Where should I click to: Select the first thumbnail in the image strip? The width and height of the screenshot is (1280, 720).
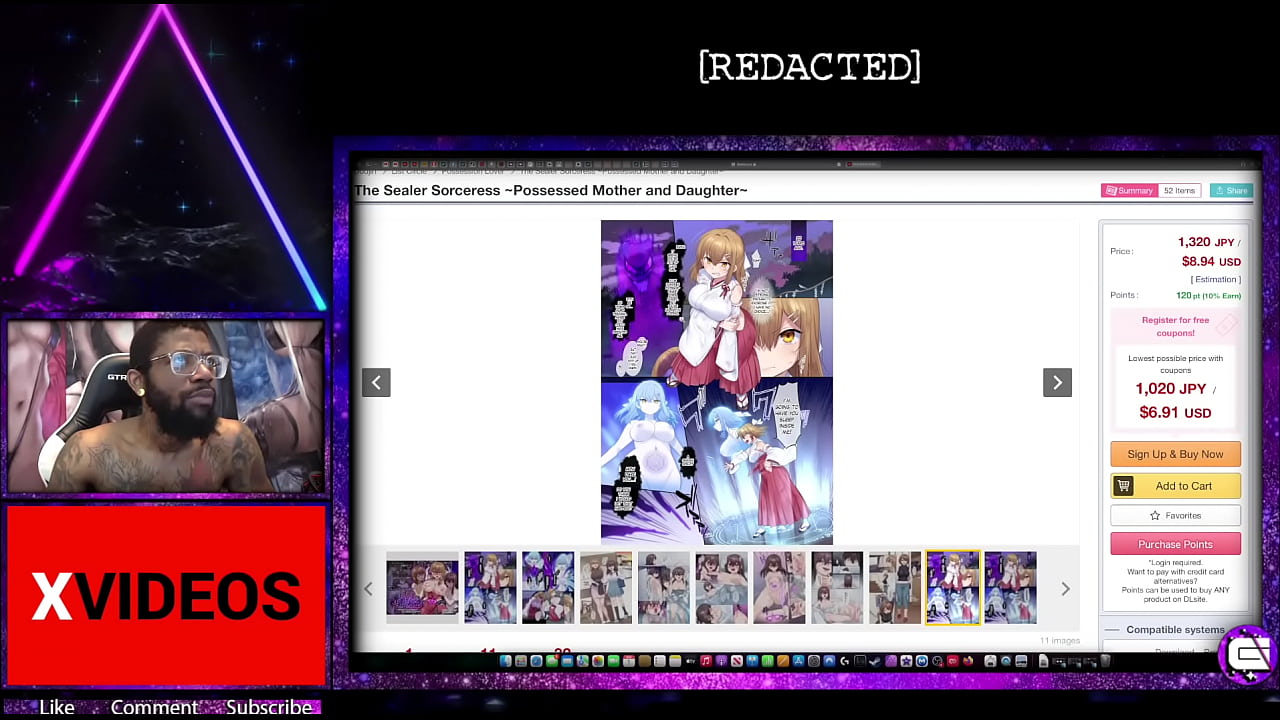(423, 588)
